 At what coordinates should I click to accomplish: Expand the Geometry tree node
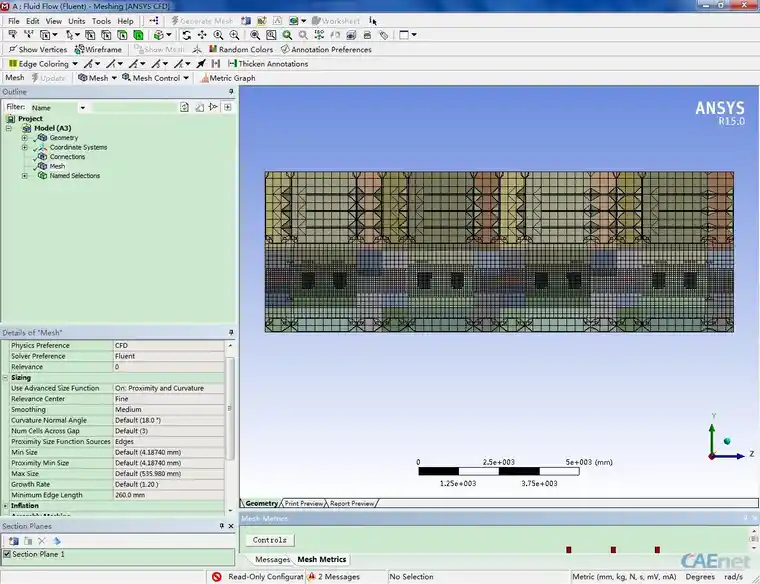pos(24,138)
